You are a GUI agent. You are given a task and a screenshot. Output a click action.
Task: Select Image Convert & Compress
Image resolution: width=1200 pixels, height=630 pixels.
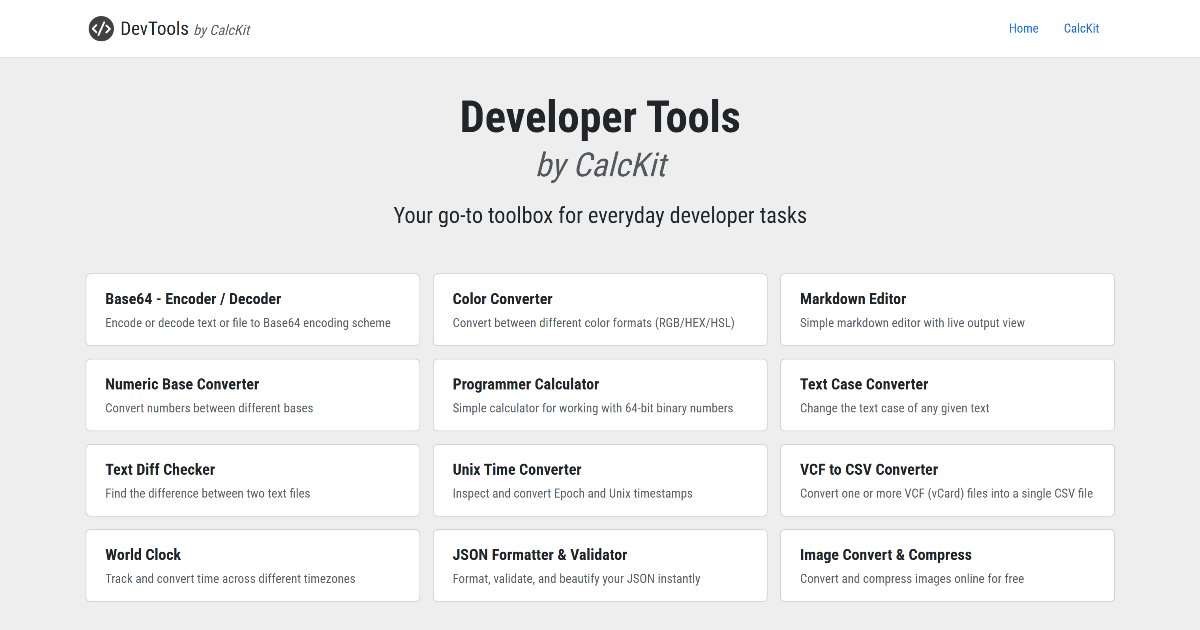pyautogui.click(x=947, y=565)
